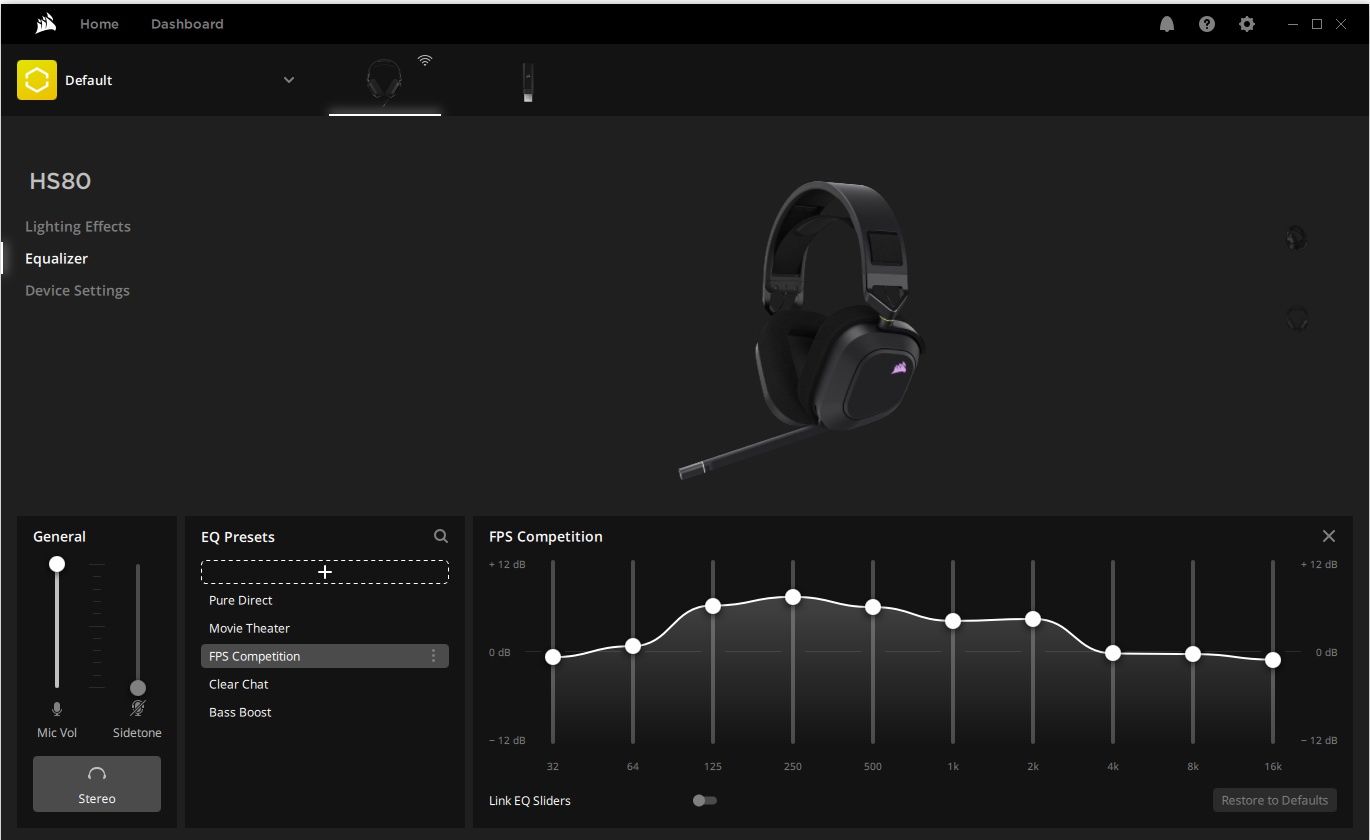This screenshot has width=1370, height=840.
Task: Click the 125 Hz EQ slider handle
Action: (x=713, y=606)
